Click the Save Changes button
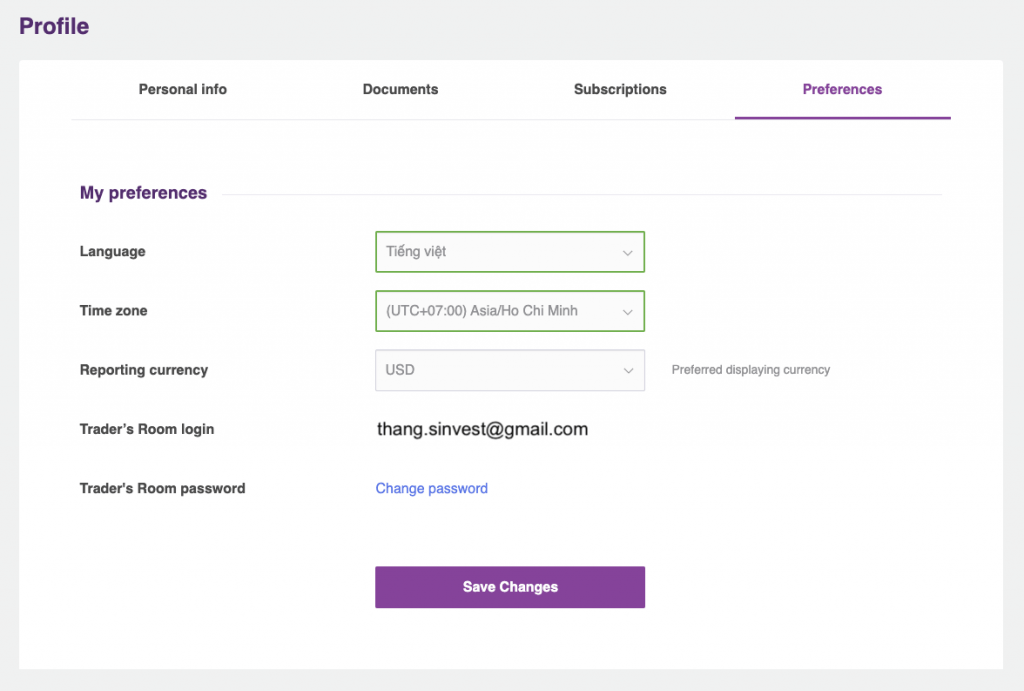The height and width of the screenshot is (691, 1024). point(510,587)
